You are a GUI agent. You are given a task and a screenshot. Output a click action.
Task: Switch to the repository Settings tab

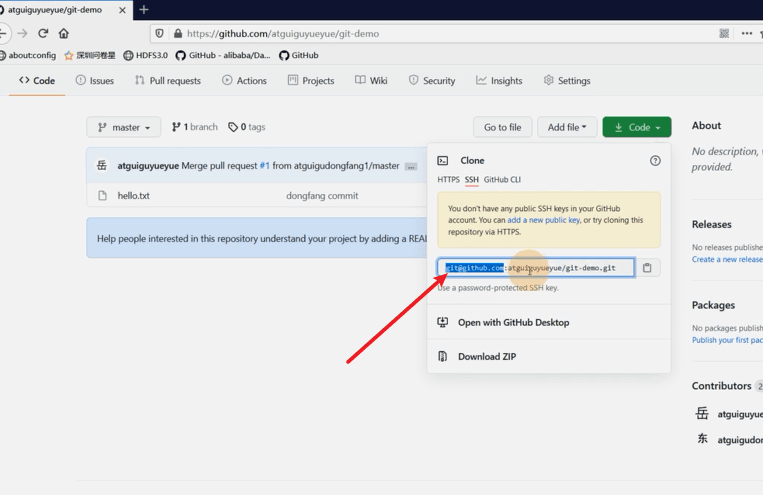[567, 81]
